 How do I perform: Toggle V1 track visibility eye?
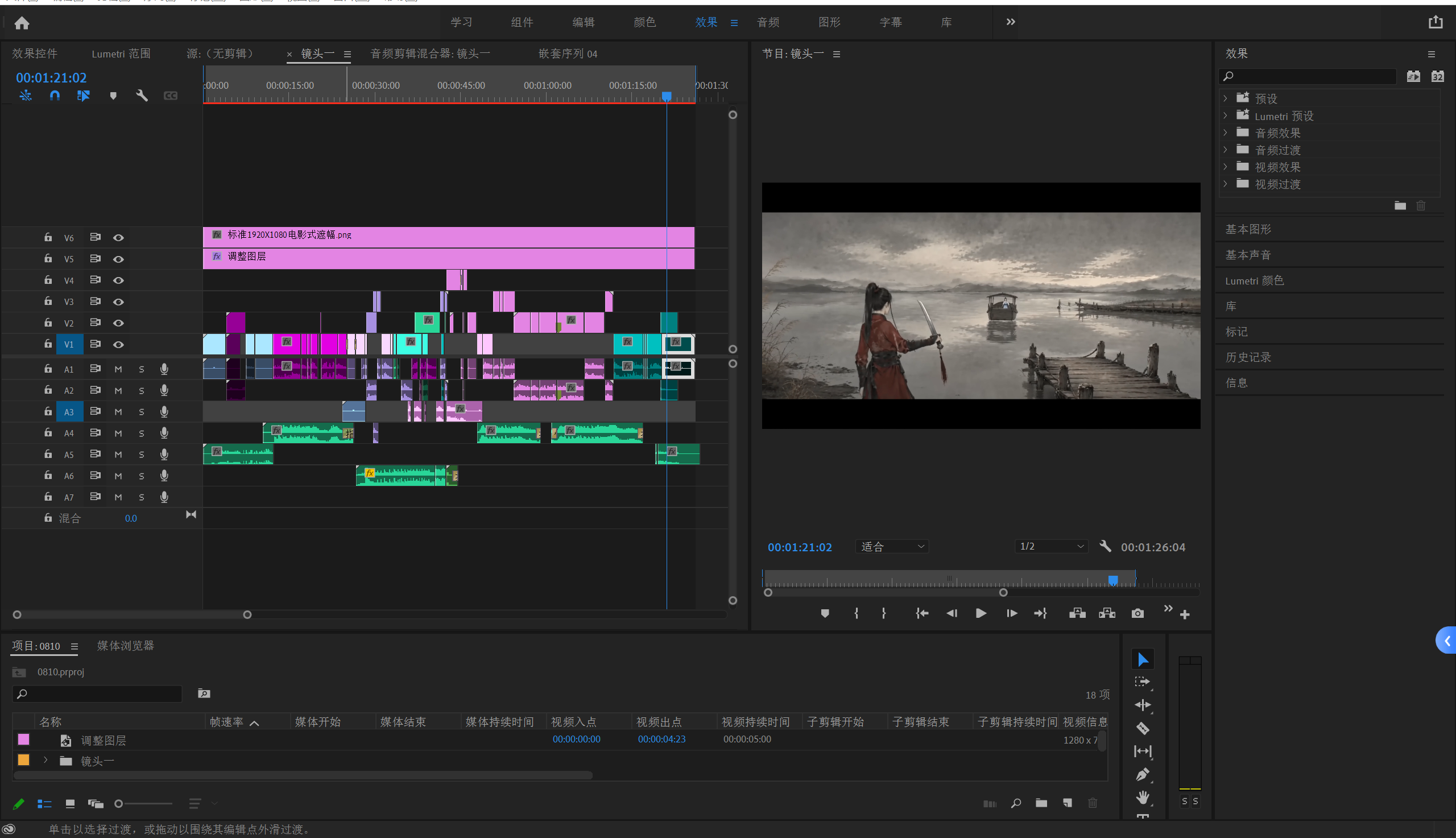118,344
